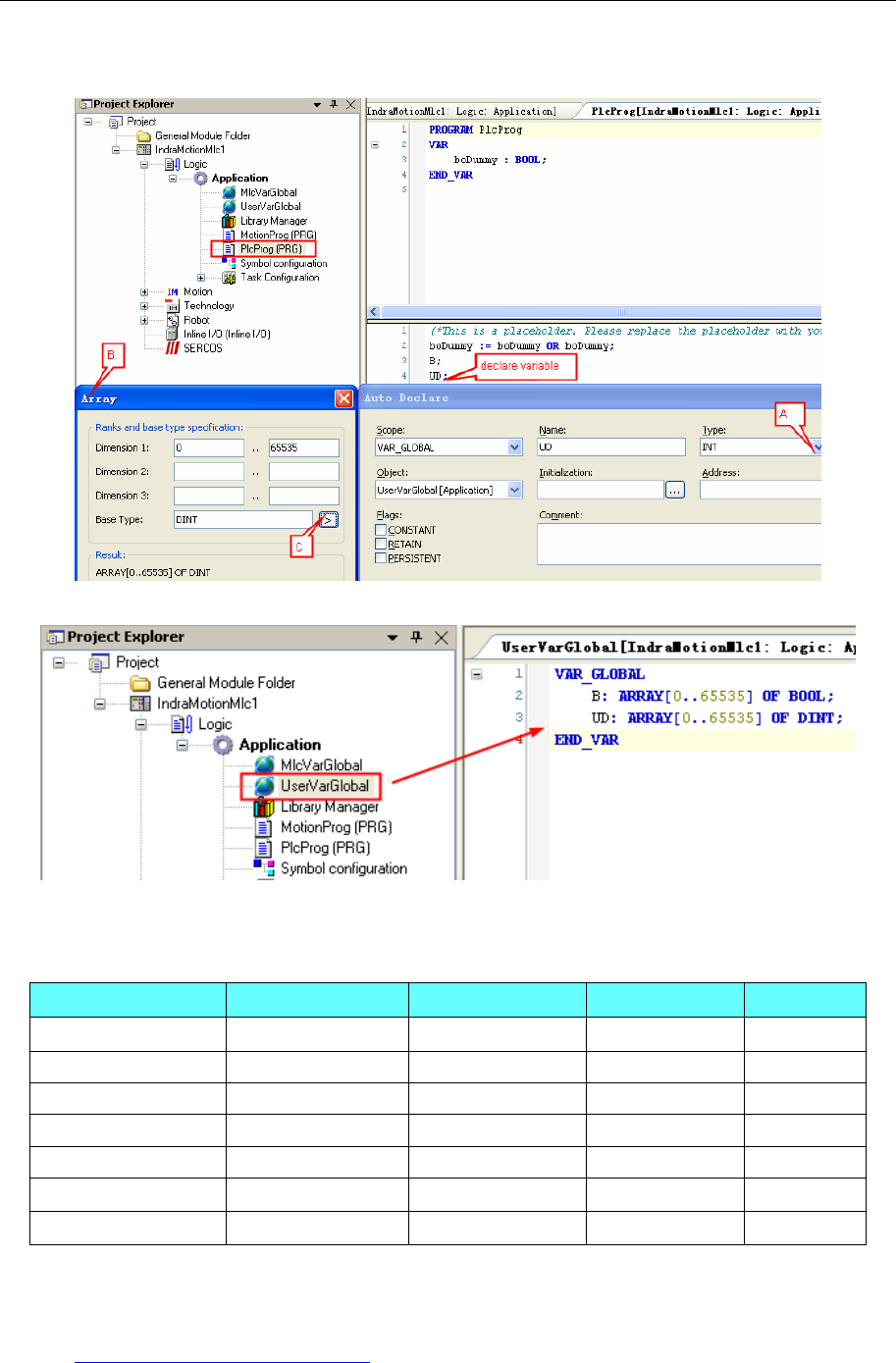This screenshot has height=1363, width=896.
Task: Check the PERSISTENT flag checkbox
Action: coord(381,557)
